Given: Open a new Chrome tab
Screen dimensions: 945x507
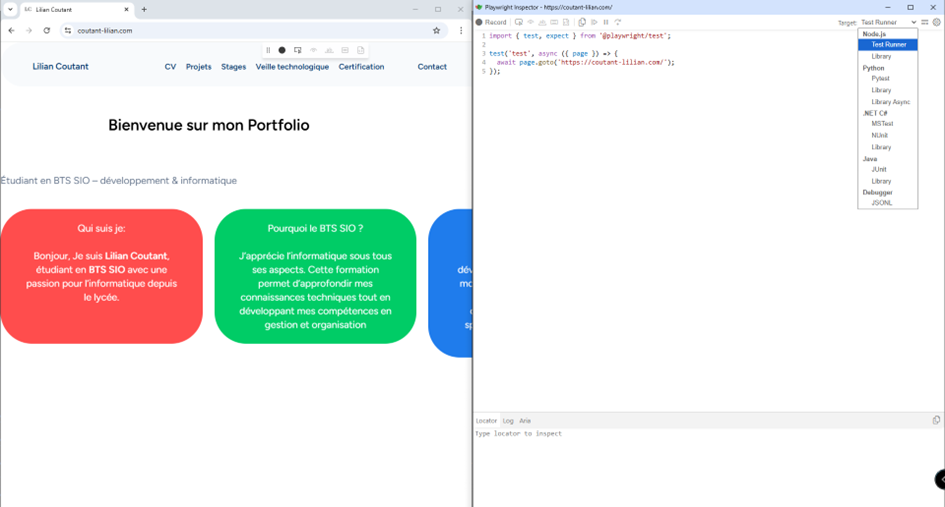Looking at the screenshot, I should 144,9.
